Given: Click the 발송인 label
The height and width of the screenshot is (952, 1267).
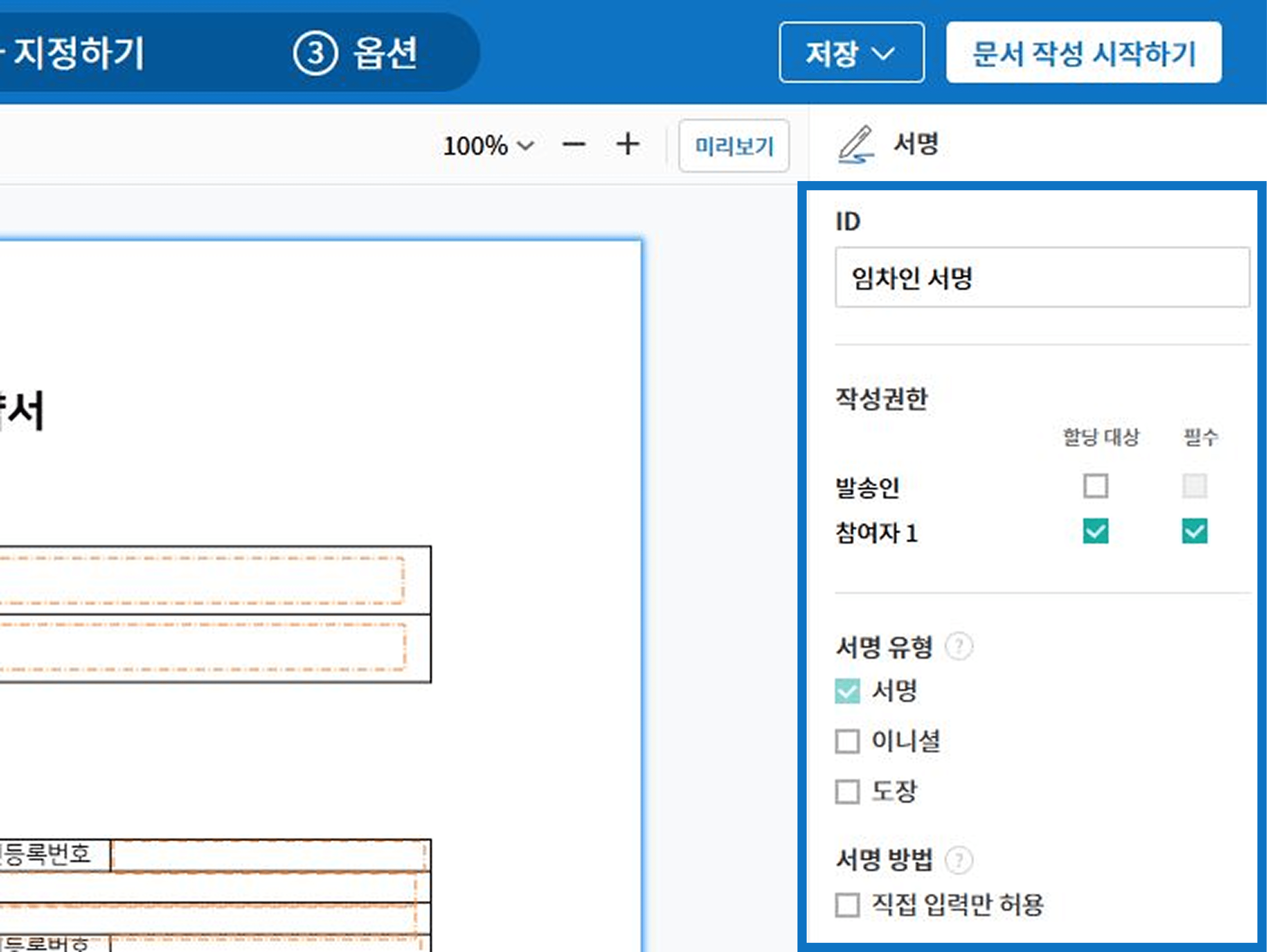Looking at the screenshot, I should click(867, 487).
